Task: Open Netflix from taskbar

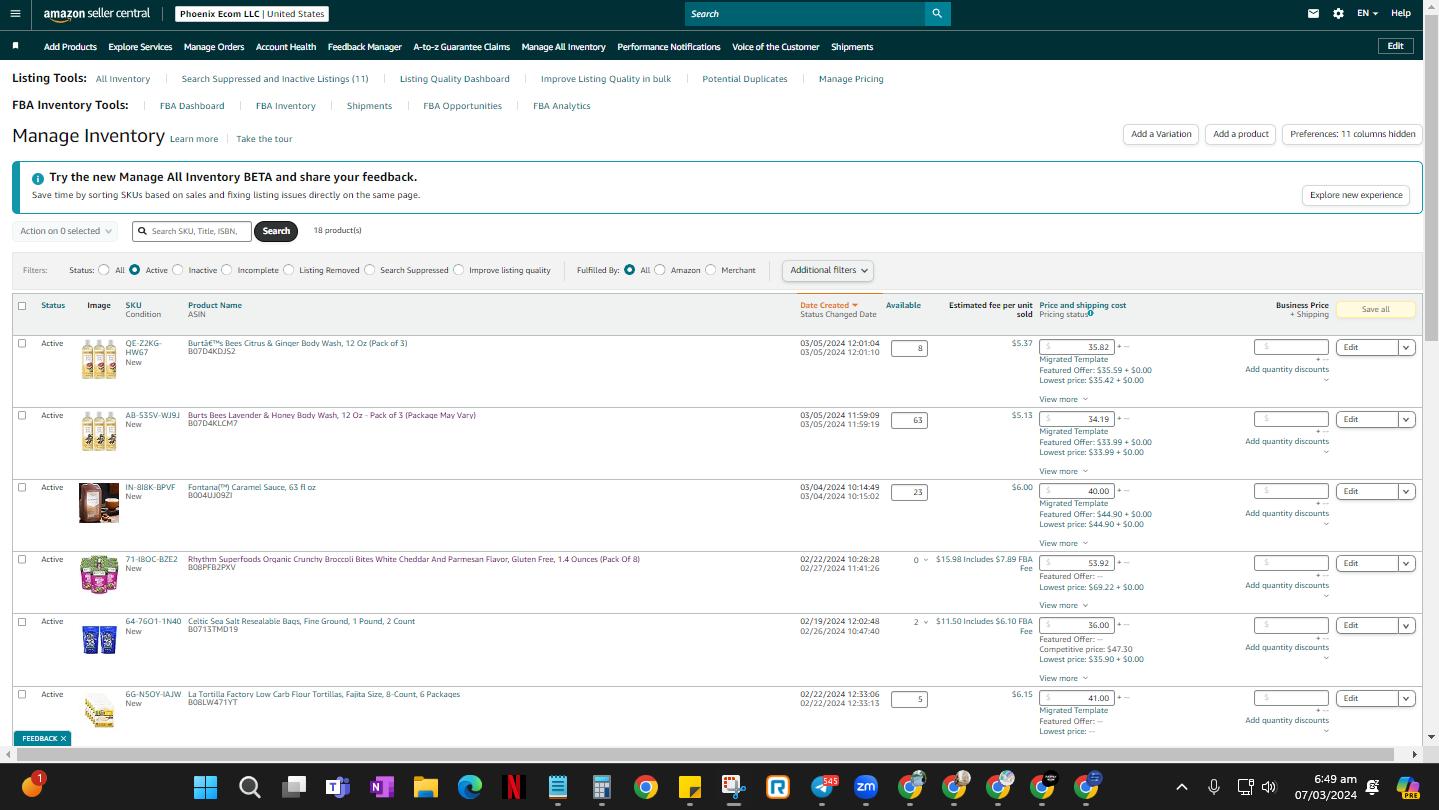Action: click(x=514, y=787)
